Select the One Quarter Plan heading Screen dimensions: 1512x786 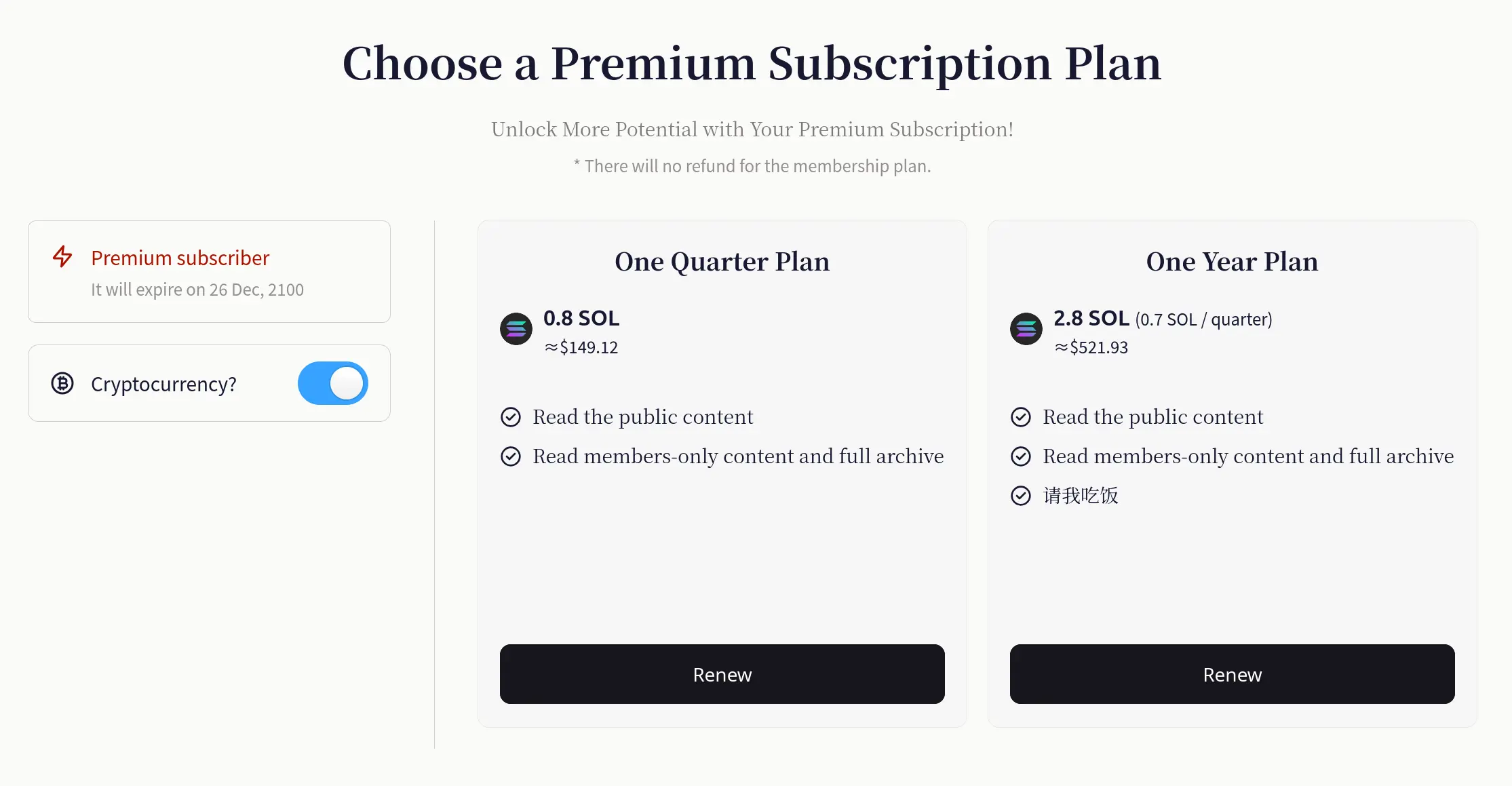tap(722, 262)
